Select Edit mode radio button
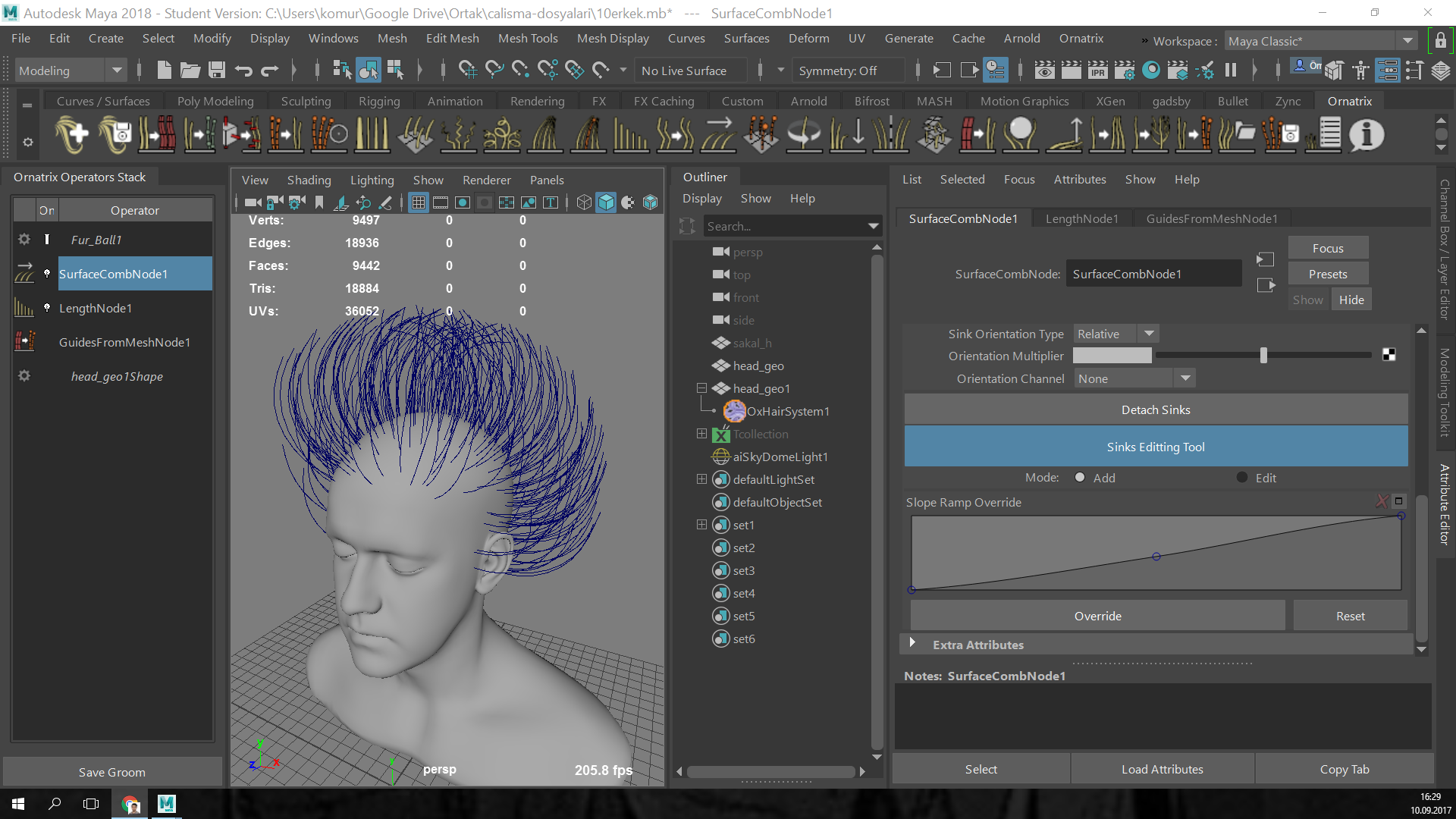The width and height of the screenshot is (1456, 819). click(1242, 478)
